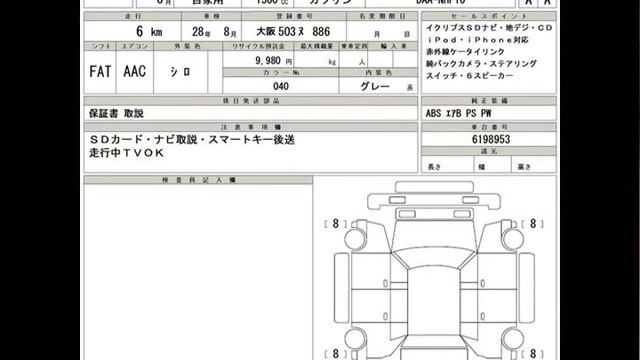This screenshot has height=360, width=640.
Task: Click the "車台番号" section header
Action: click(489, 127)
